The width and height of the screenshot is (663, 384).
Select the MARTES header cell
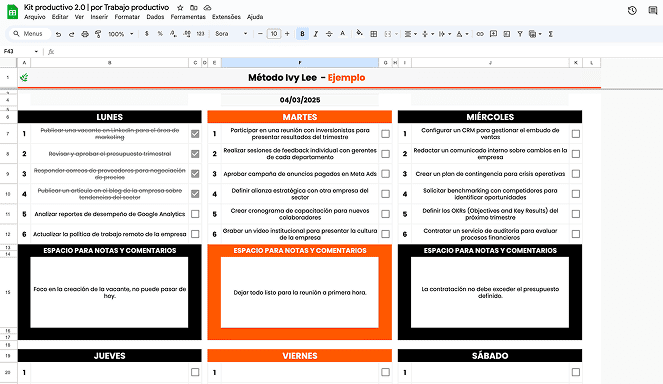click(x=300, y=117)
